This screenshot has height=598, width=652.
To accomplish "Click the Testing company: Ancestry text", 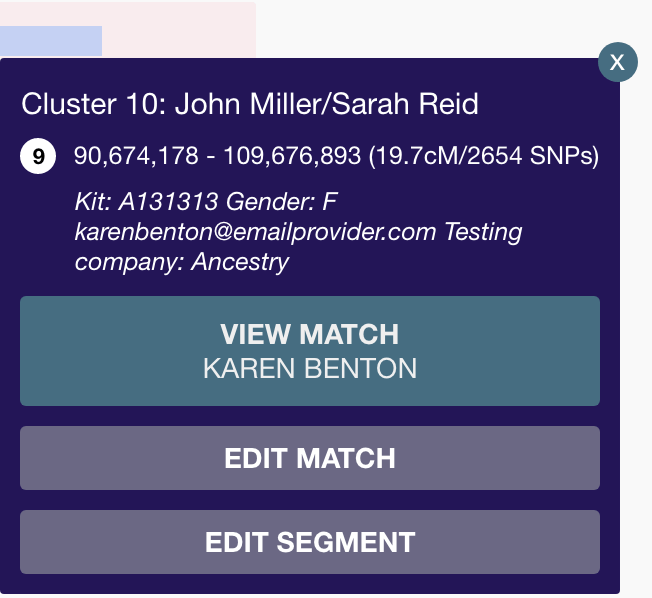I will (298, 247).
